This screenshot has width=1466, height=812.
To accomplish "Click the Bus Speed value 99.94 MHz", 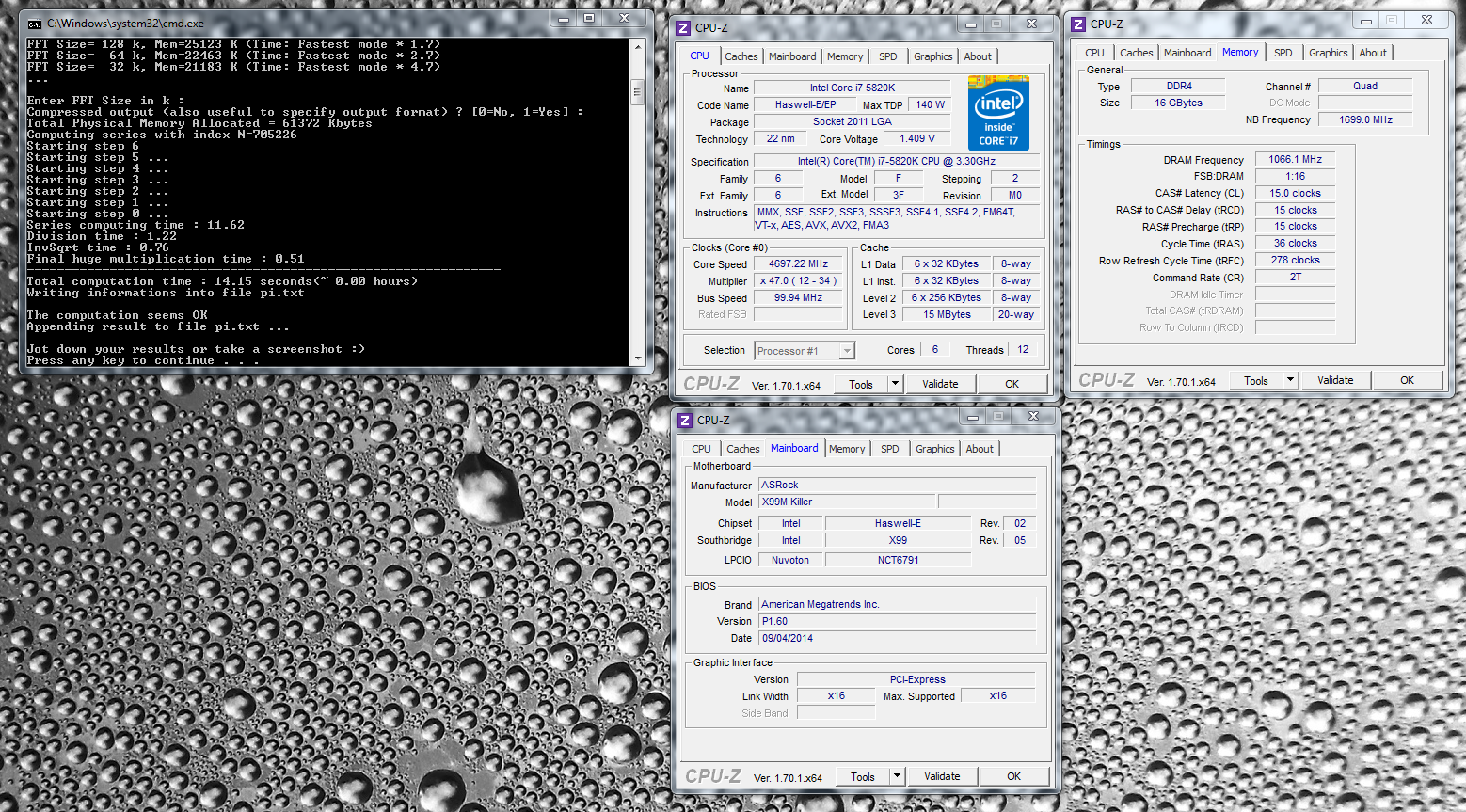I will tap(798, 298).
